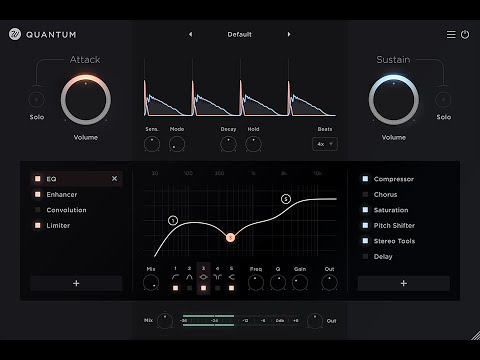480x360 pixels.
Task: Select the Enhancer module row
Action: [76, 194]
